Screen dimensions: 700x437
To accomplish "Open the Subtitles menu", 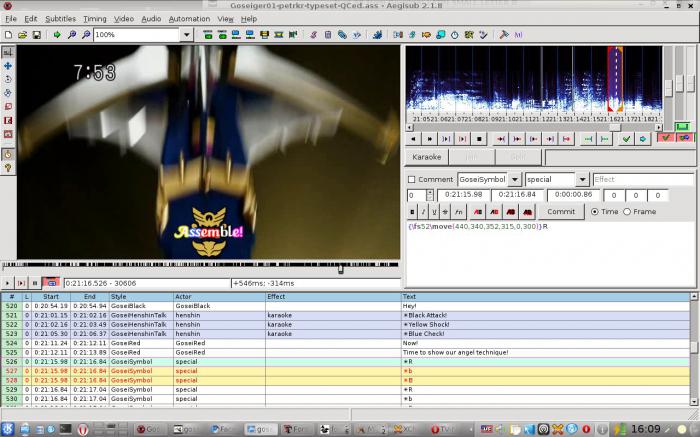I will [x=60, y=19].
